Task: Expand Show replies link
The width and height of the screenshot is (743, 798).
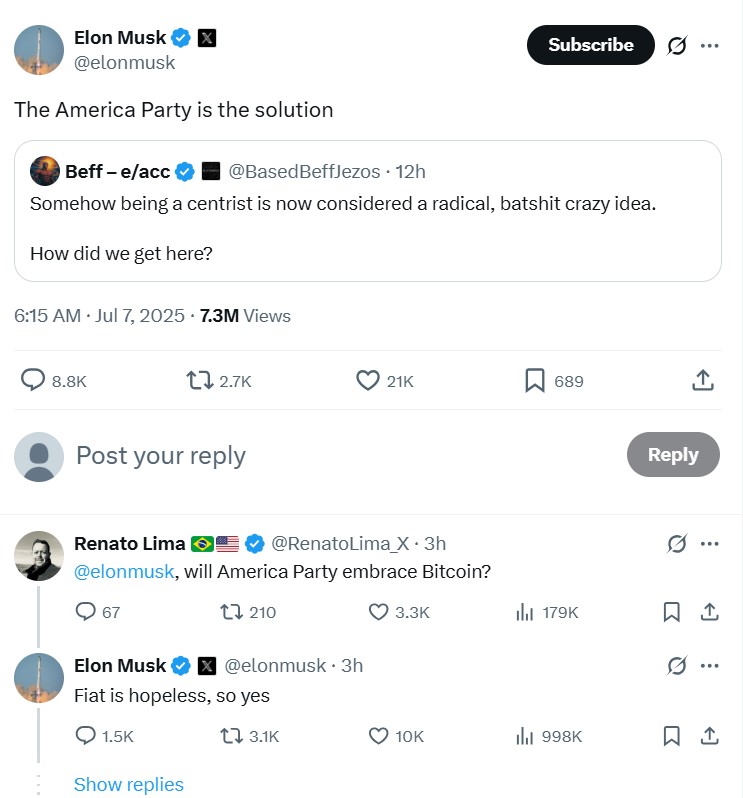Action: pos(129,784)
